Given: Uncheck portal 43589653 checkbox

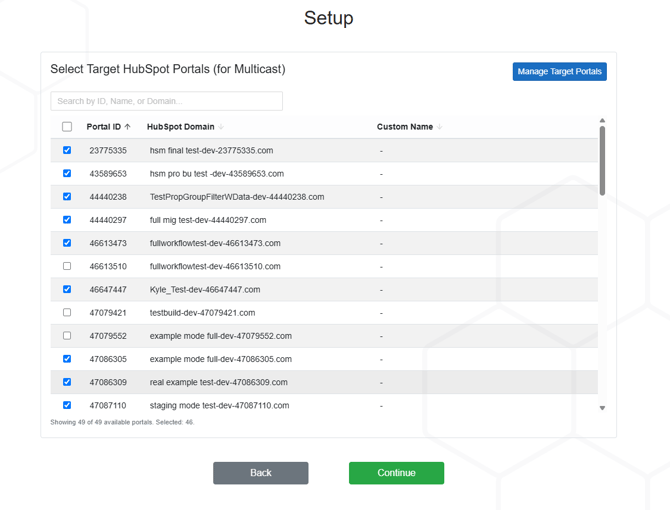Looking at the screenshot, I should (67, 173).
